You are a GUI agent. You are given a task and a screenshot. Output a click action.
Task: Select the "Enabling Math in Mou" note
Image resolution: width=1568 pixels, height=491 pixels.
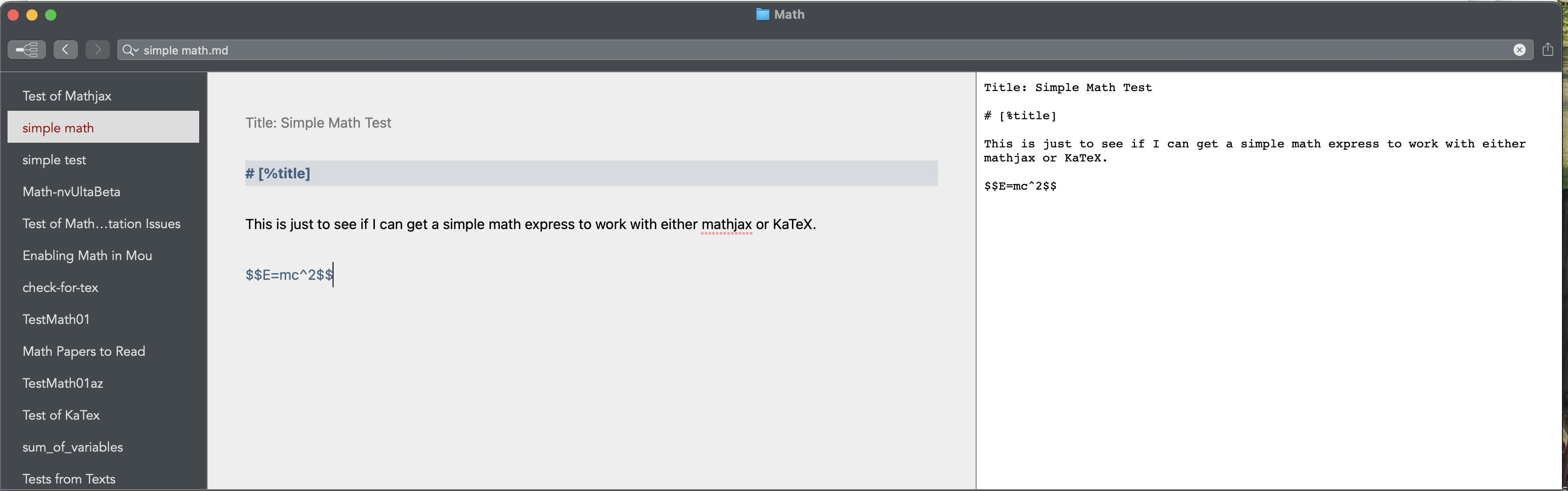coord(87,255)
